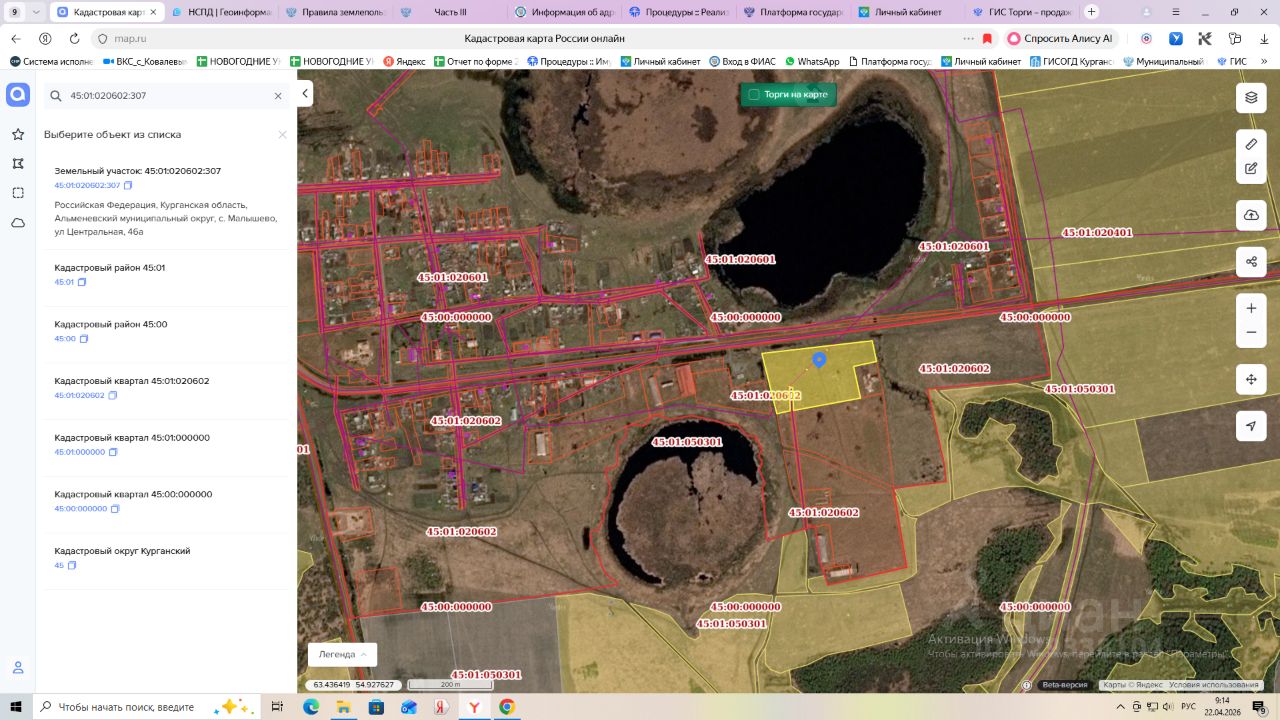
Task: Open 'Яндекс' bookmark in bookmarks bar
Action: tap(404, 62)
